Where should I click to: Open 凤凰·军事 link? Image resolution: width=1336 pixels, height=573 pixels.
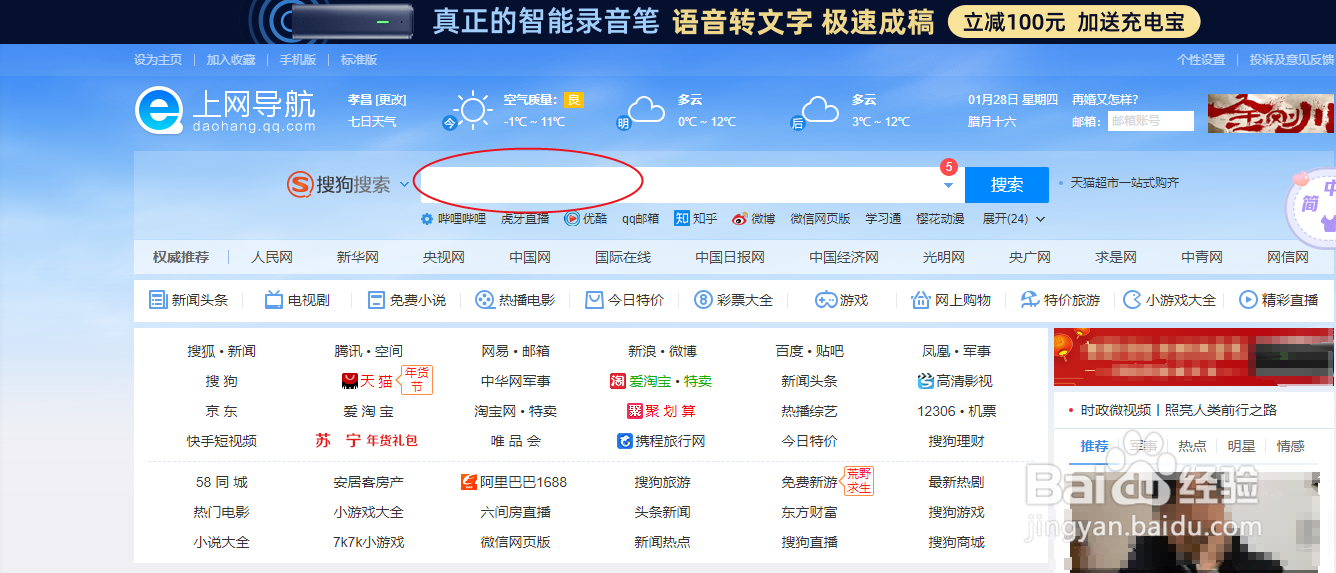pos(956,351)
